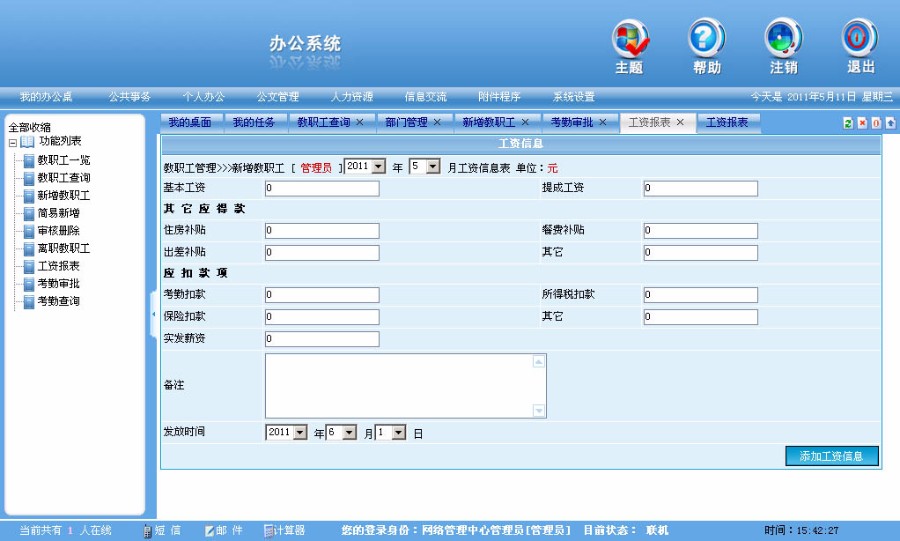Image resolution: width=900 pixels, height=541 pixels.
Task: Open the 附件程序 menu
Action: (x=499, y=96)
